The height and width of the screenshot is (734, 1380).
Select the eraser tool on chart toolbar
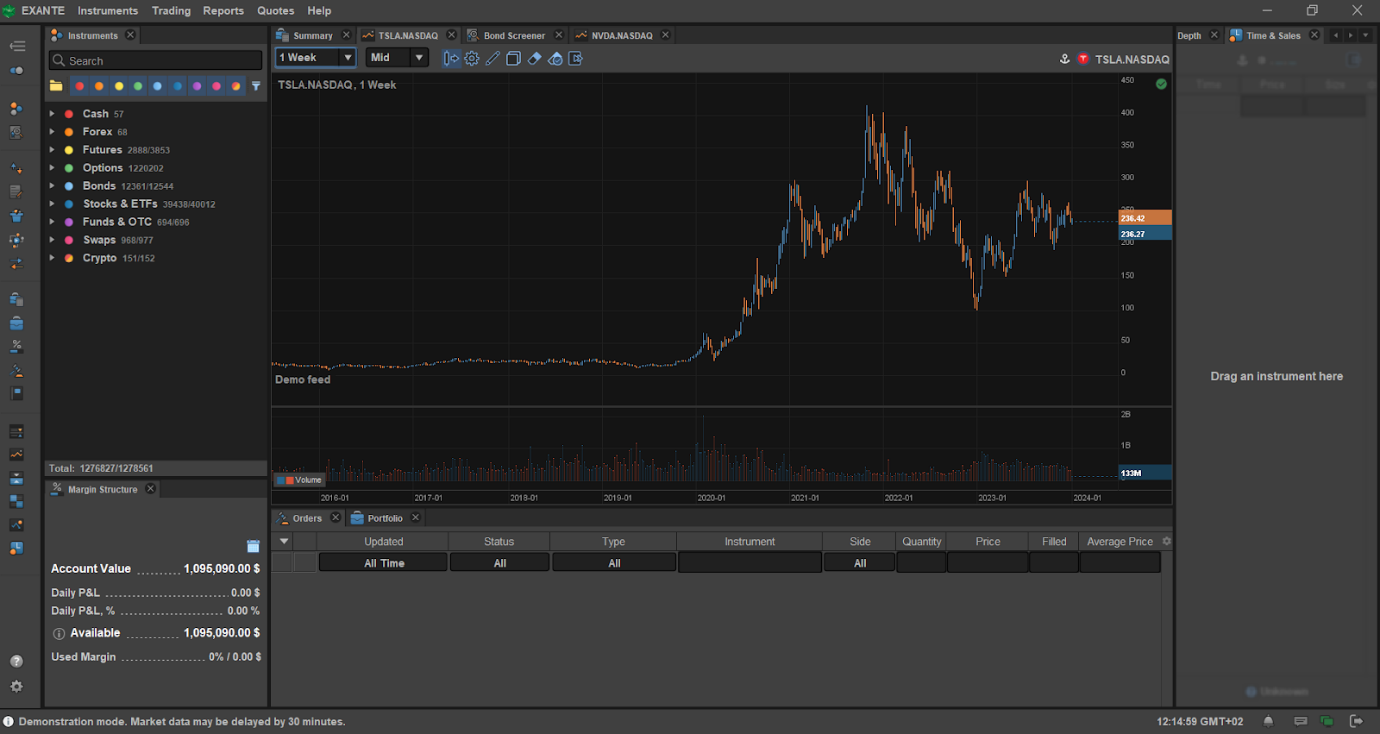534,58
